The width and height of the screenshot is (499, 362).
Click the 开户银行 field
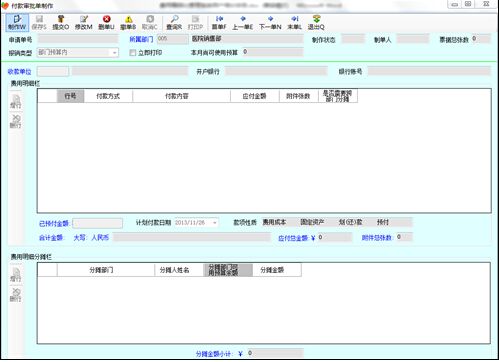(x=276, y=71)
